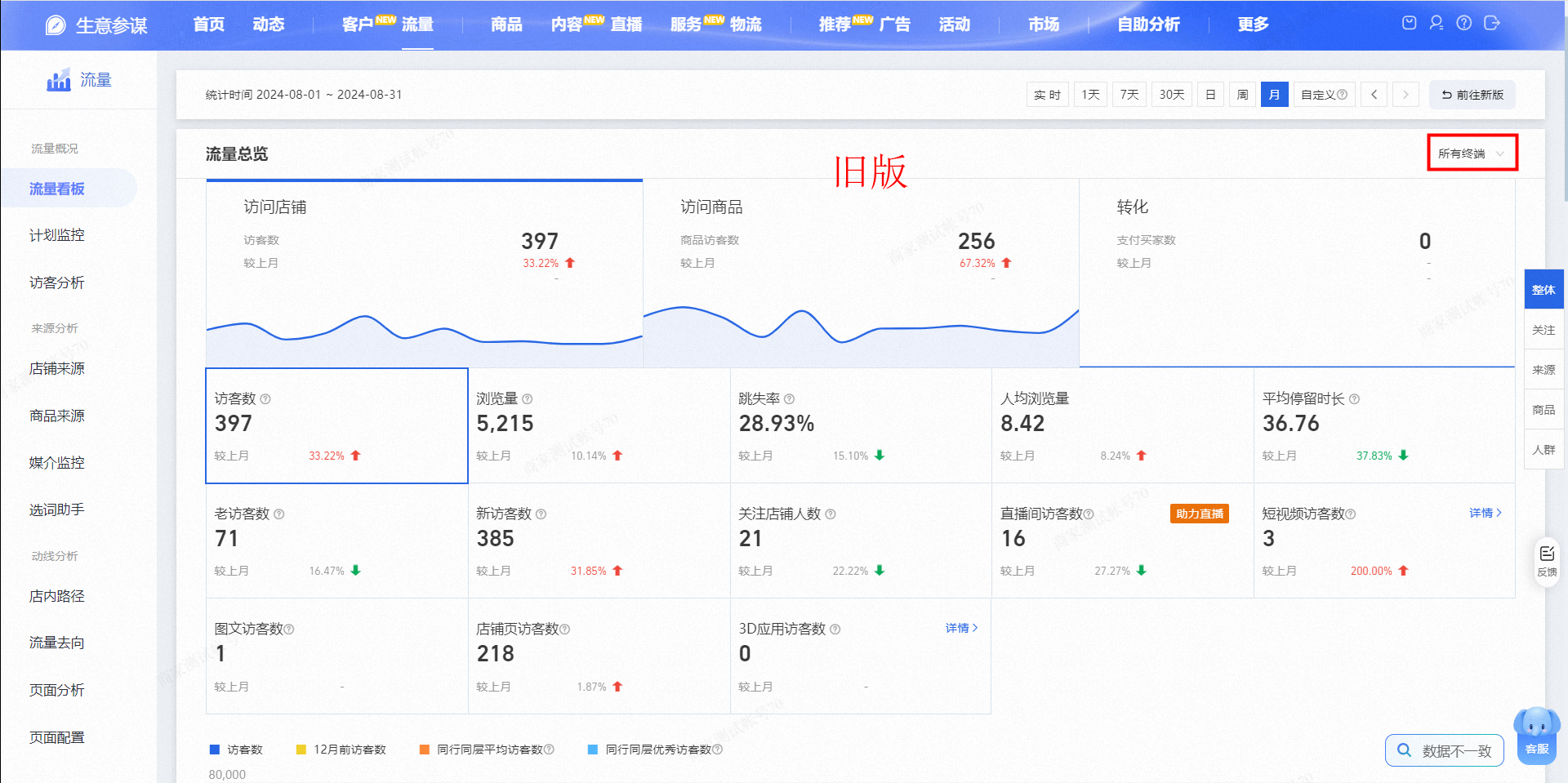This screenshot has width=1568, height=783.
Task: Open the 商品 top navigation tab
Action: 506,24
